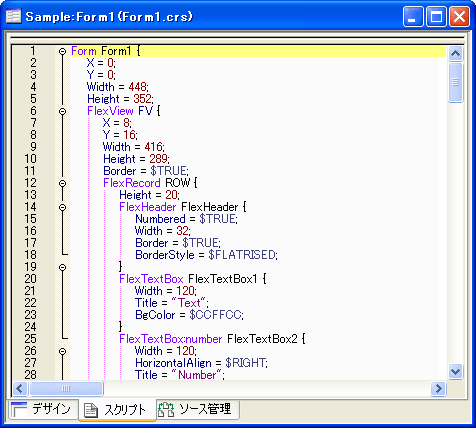The image size is (476, 428).
Task: Click the horizontal scrollbar left arrow
Action: pos(20,388)
